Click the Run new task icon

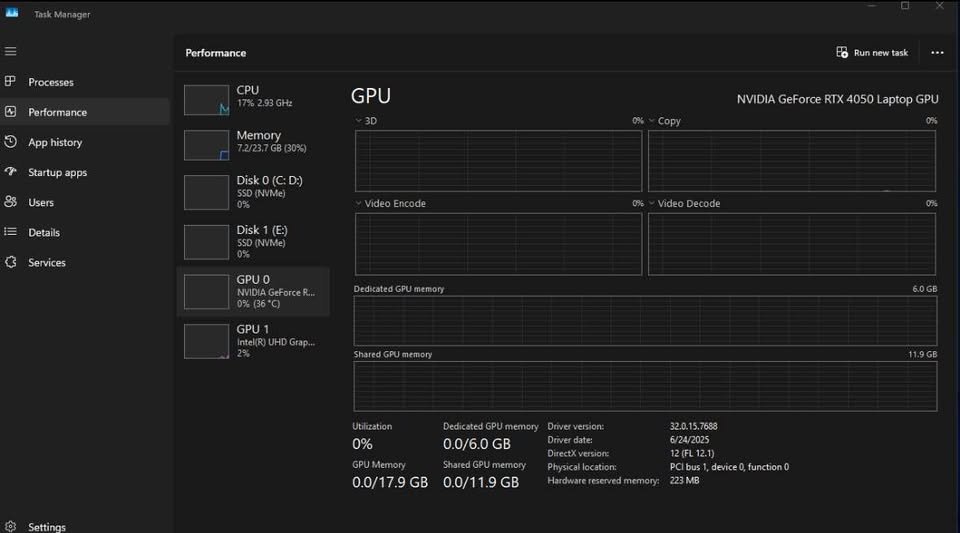coord(842,53)
